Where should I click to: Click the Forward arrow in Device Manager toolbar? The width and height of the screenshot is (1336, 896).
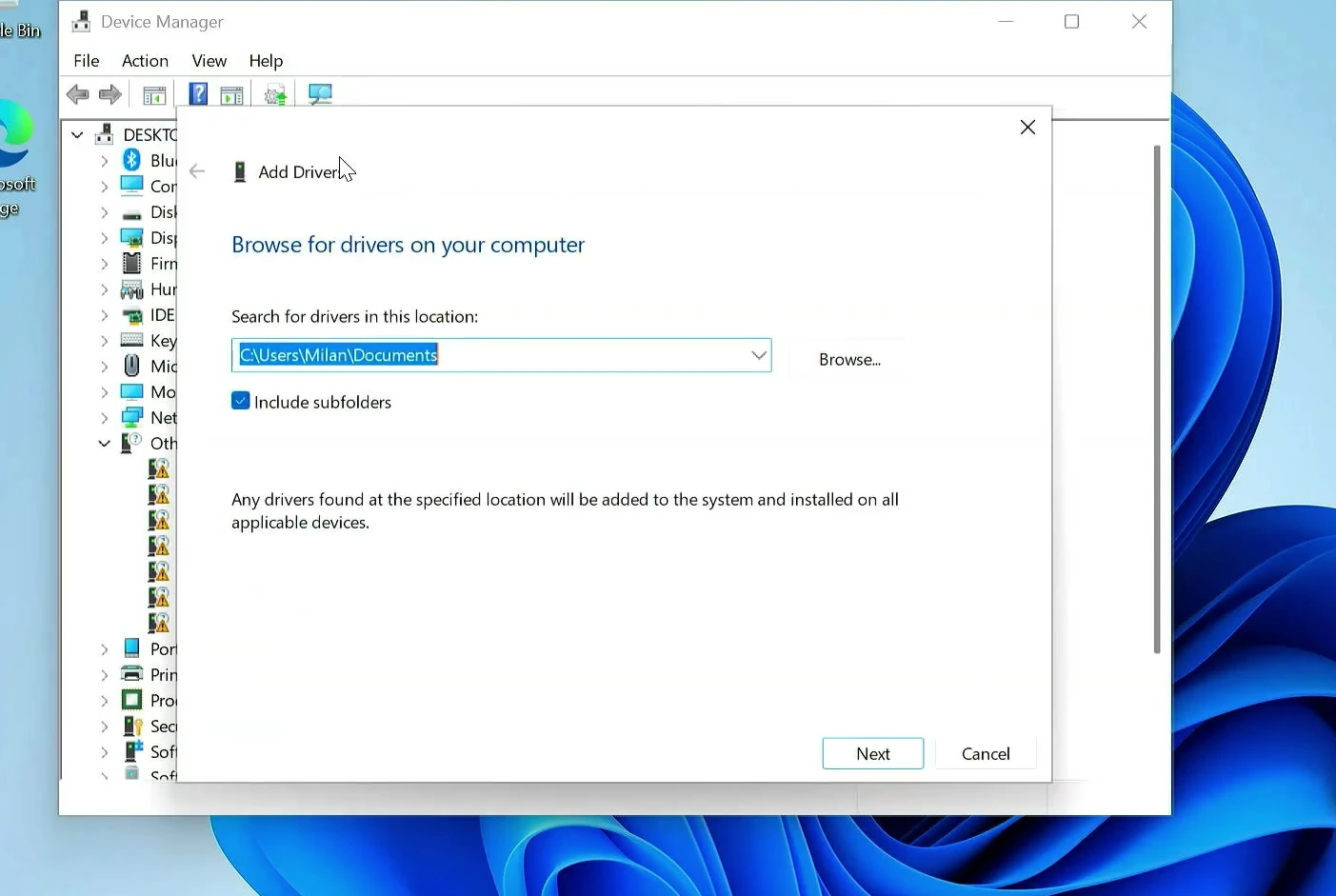tap(110, 94)
